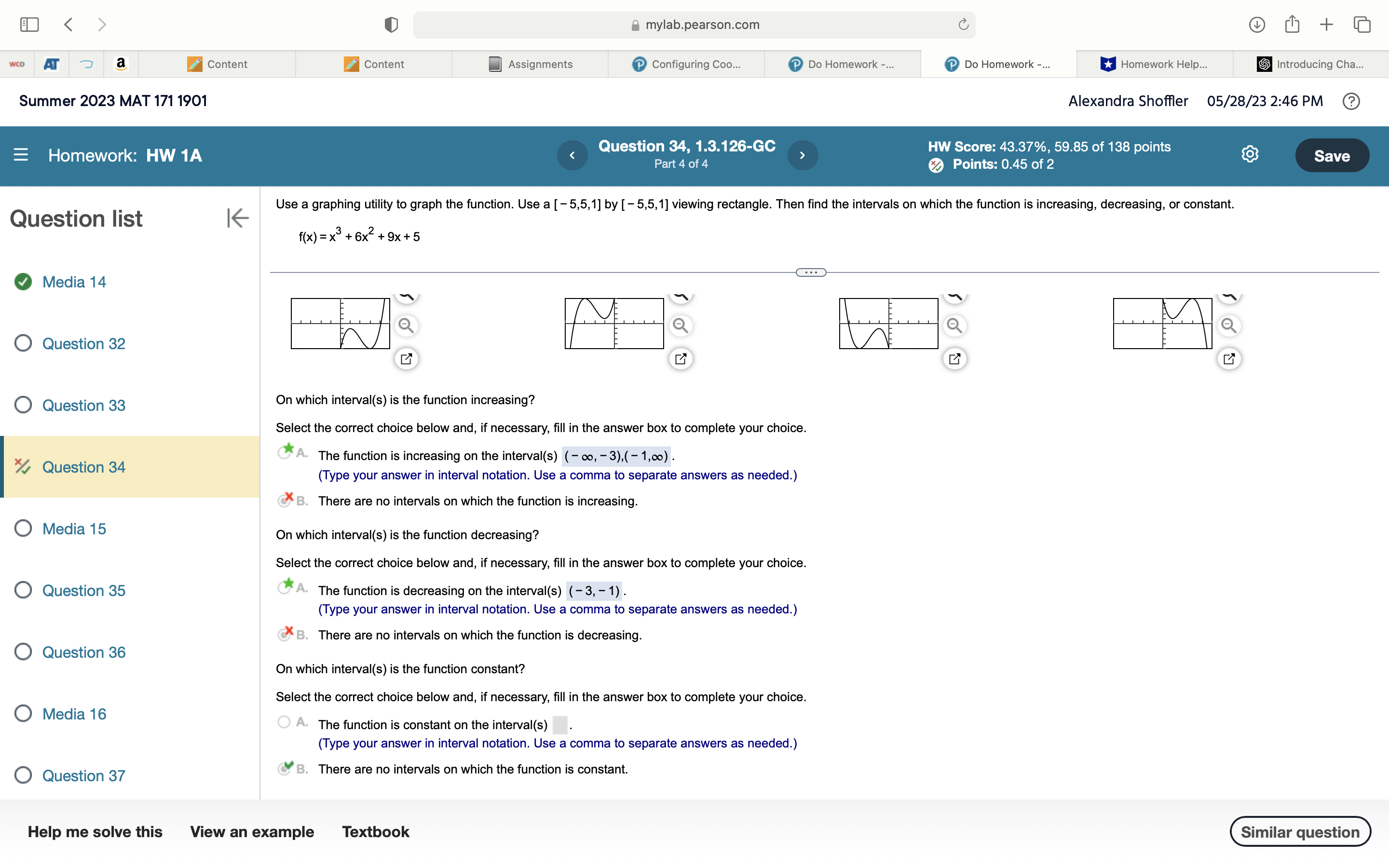This screenshot has width=1389, height=868.
Task: Select option B for no increasing intervals
Action: [x=284, y=500]
